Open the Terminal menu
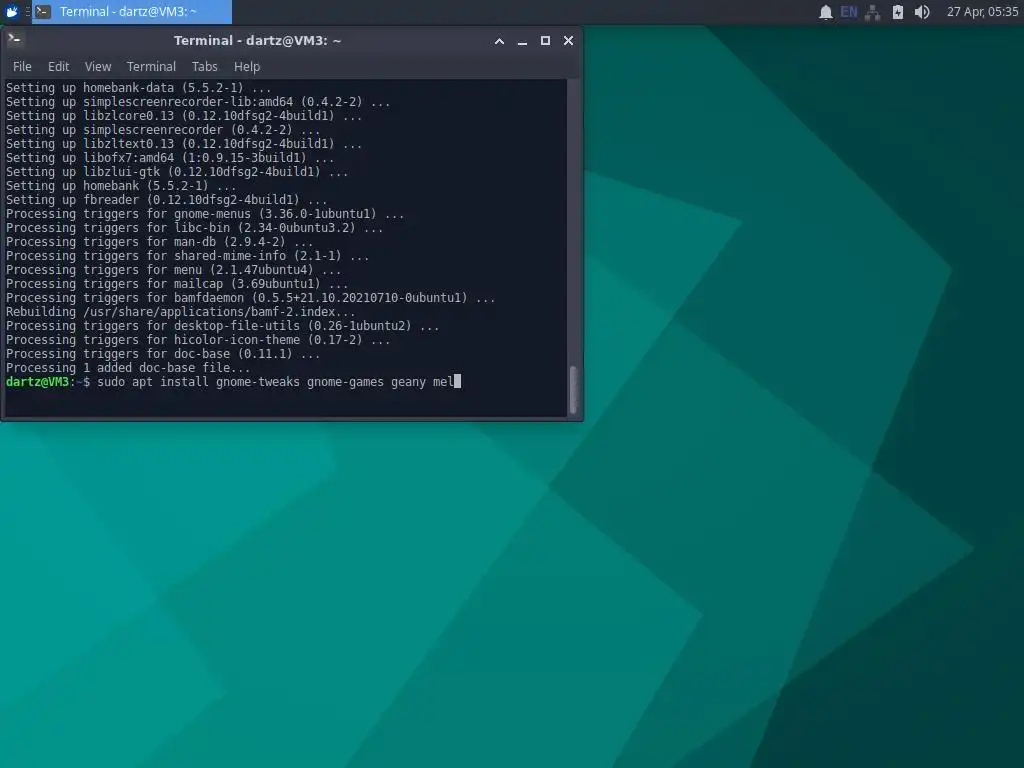 point(152,67)
